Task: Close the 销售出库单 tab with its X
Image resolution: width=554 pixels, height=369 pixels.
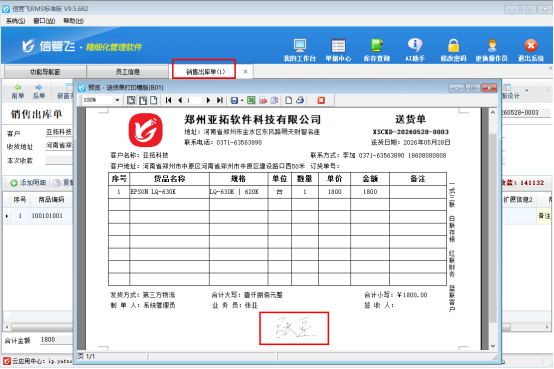Action: [x=246, y=72]
